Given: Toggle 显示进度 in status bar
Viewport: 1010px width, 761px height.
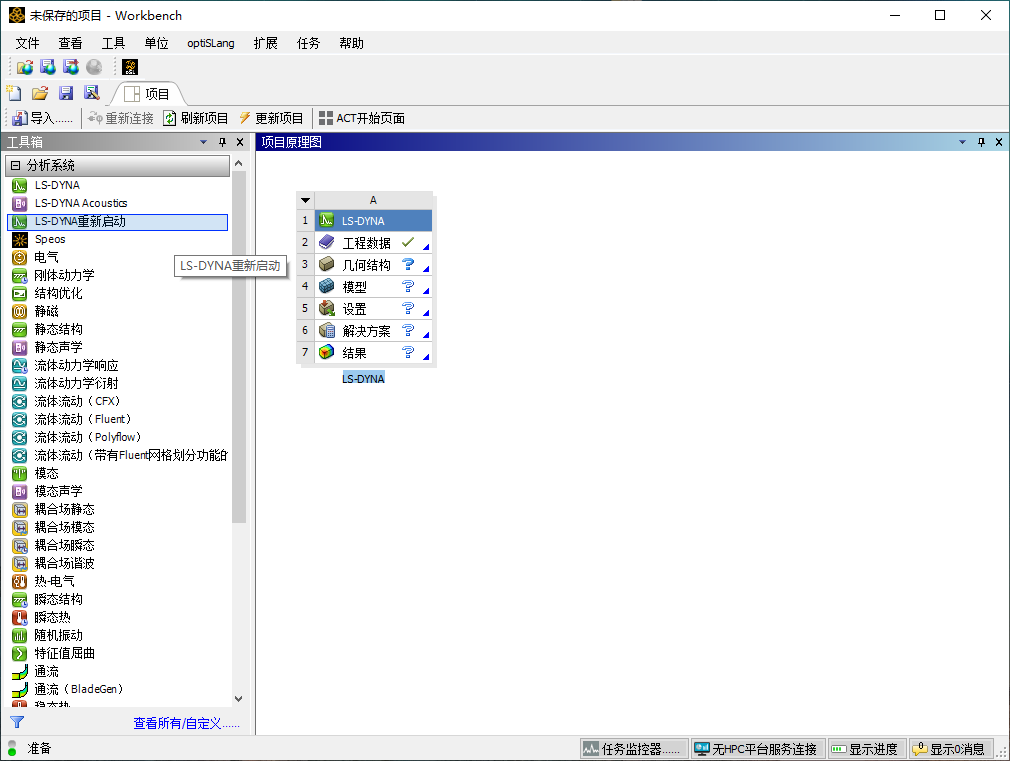Looking at the screenshot, I should pos(866,749).
